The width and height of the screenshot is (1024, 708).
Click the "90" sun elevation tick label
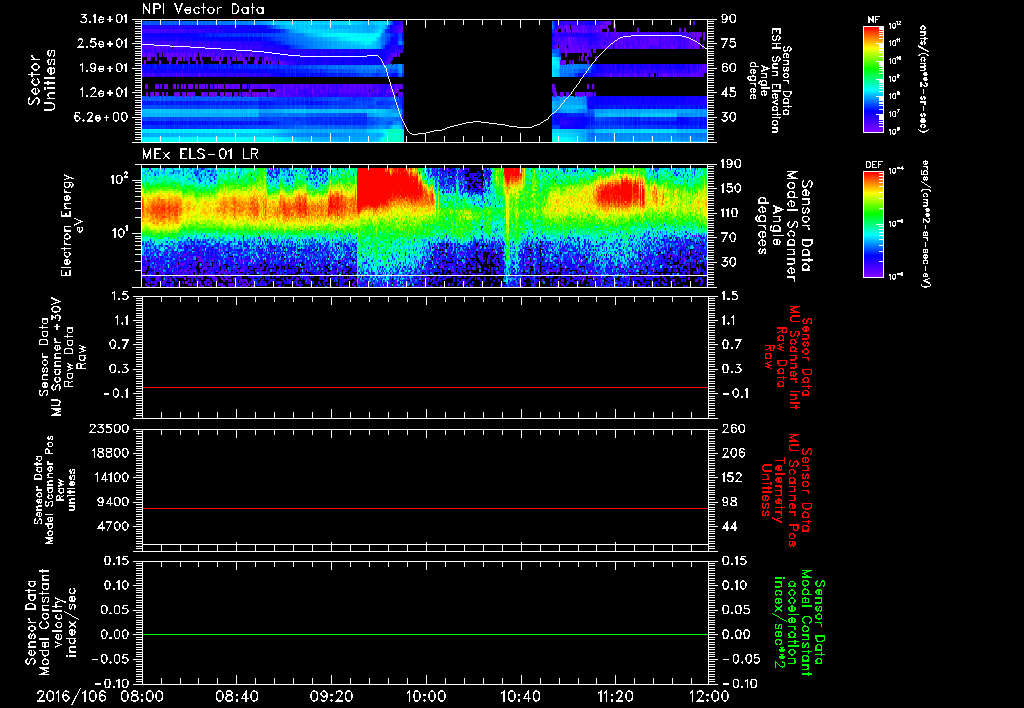pyautogui.click(x=729, y=19)
